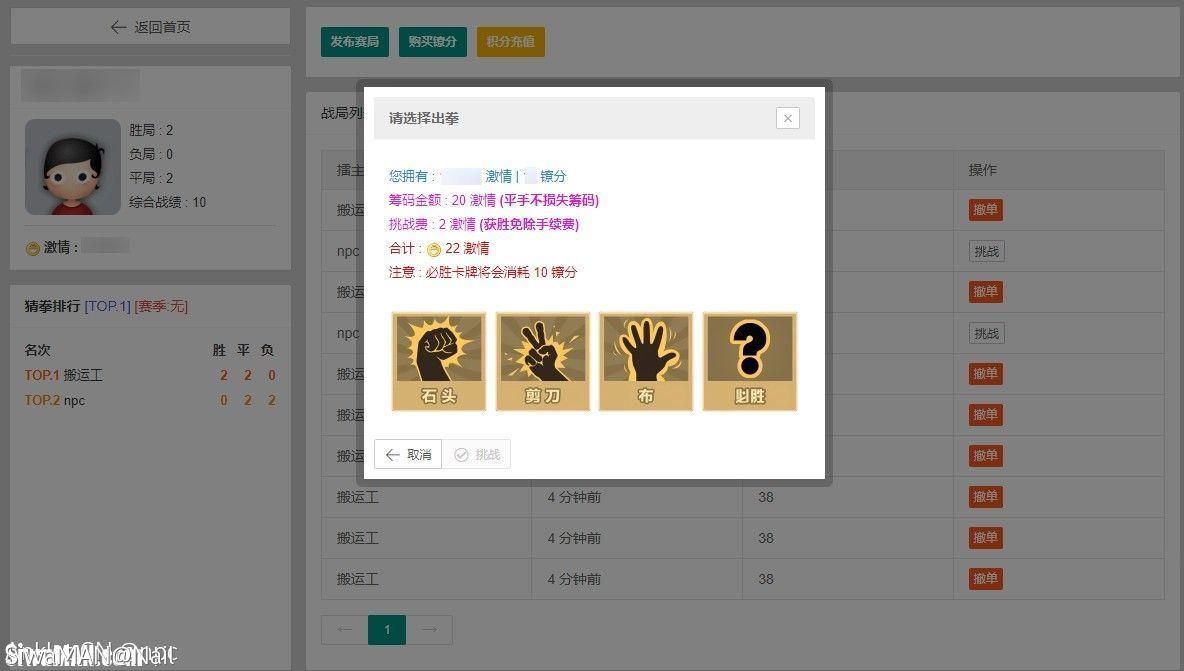This screenshot has height=671, width=1184.
Task: Go to next page arrow
Action: [x=429, y=630]
